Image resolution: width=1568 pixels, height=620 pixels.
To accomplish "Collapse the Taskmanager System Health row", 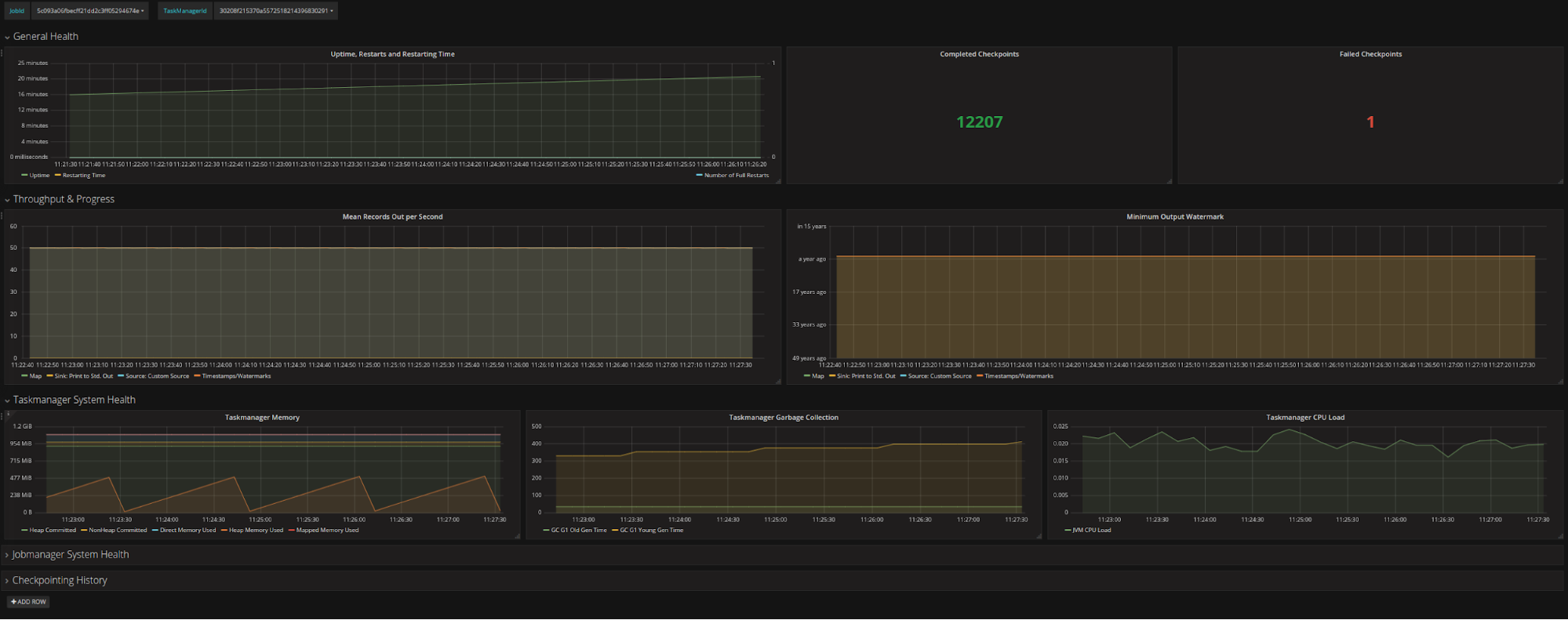I will [7, 401].
